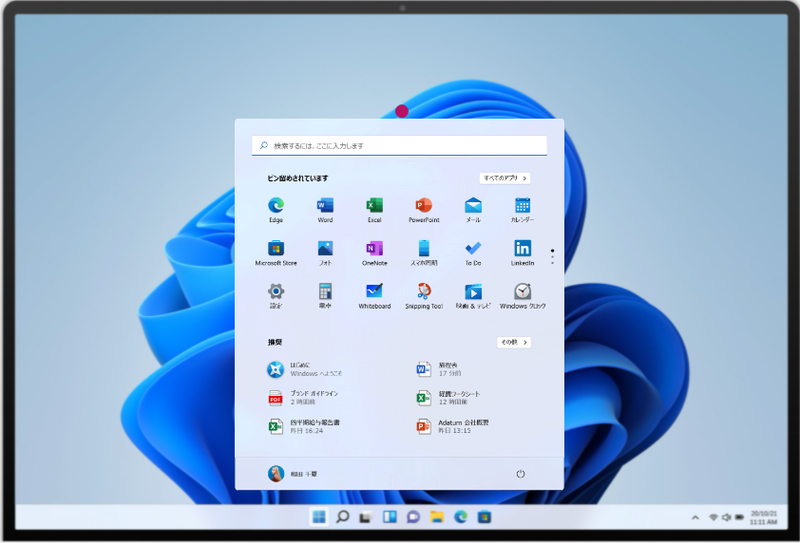
Task: Click the battery tray icon
Action: [739, 517]
